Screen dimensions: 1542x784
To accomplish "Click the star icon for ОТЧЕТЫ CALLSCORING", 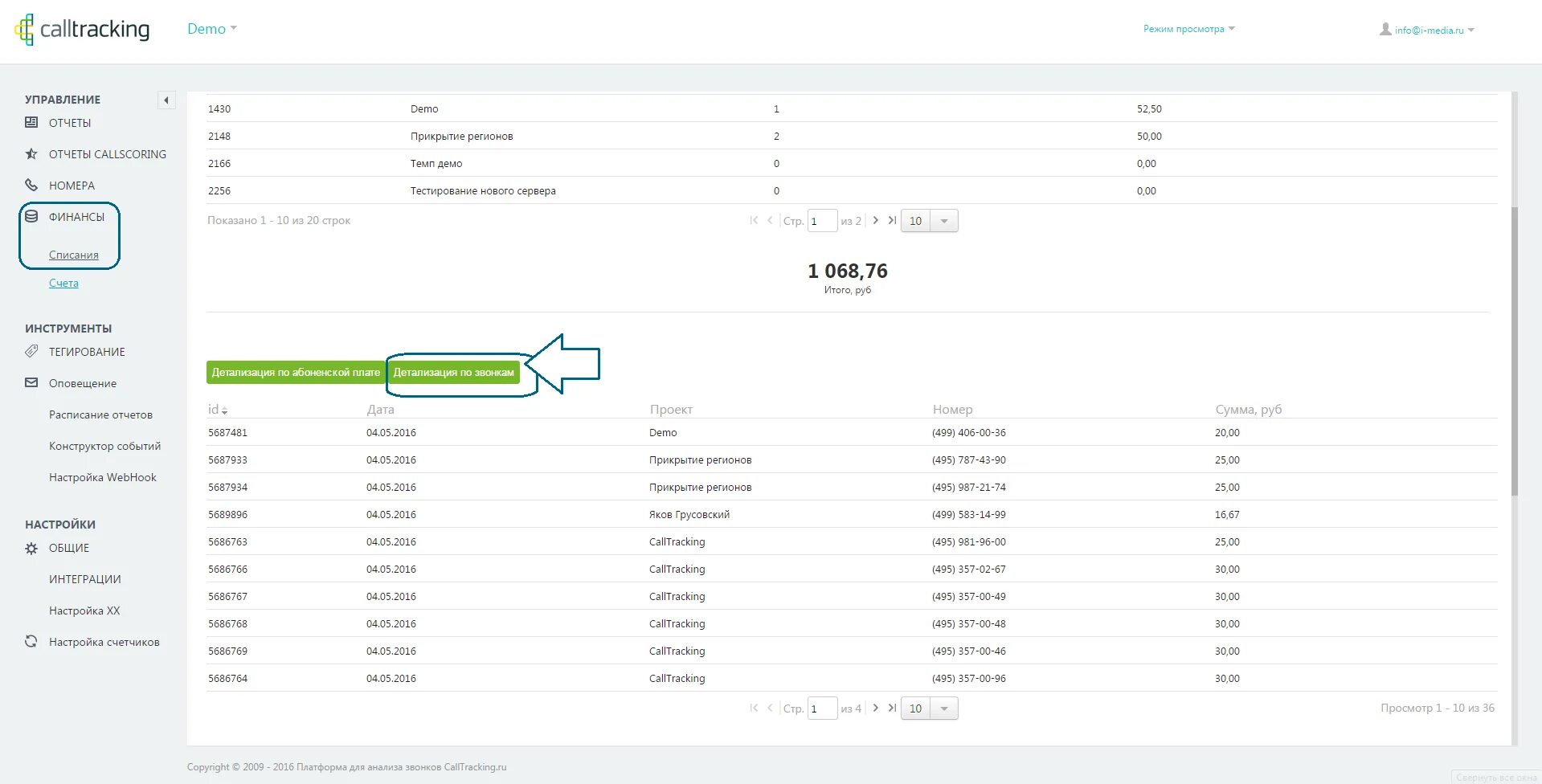I will tap(31, 154).
